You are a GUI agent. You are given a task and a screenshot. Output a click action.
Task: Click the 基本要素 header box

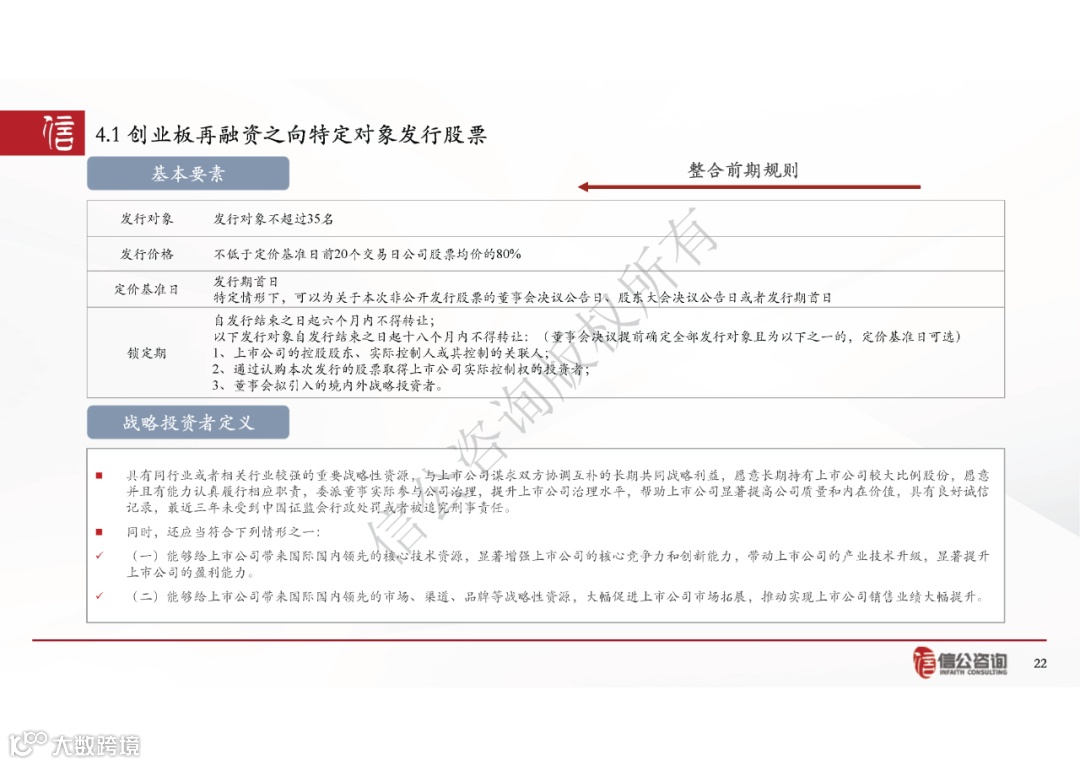188,174
